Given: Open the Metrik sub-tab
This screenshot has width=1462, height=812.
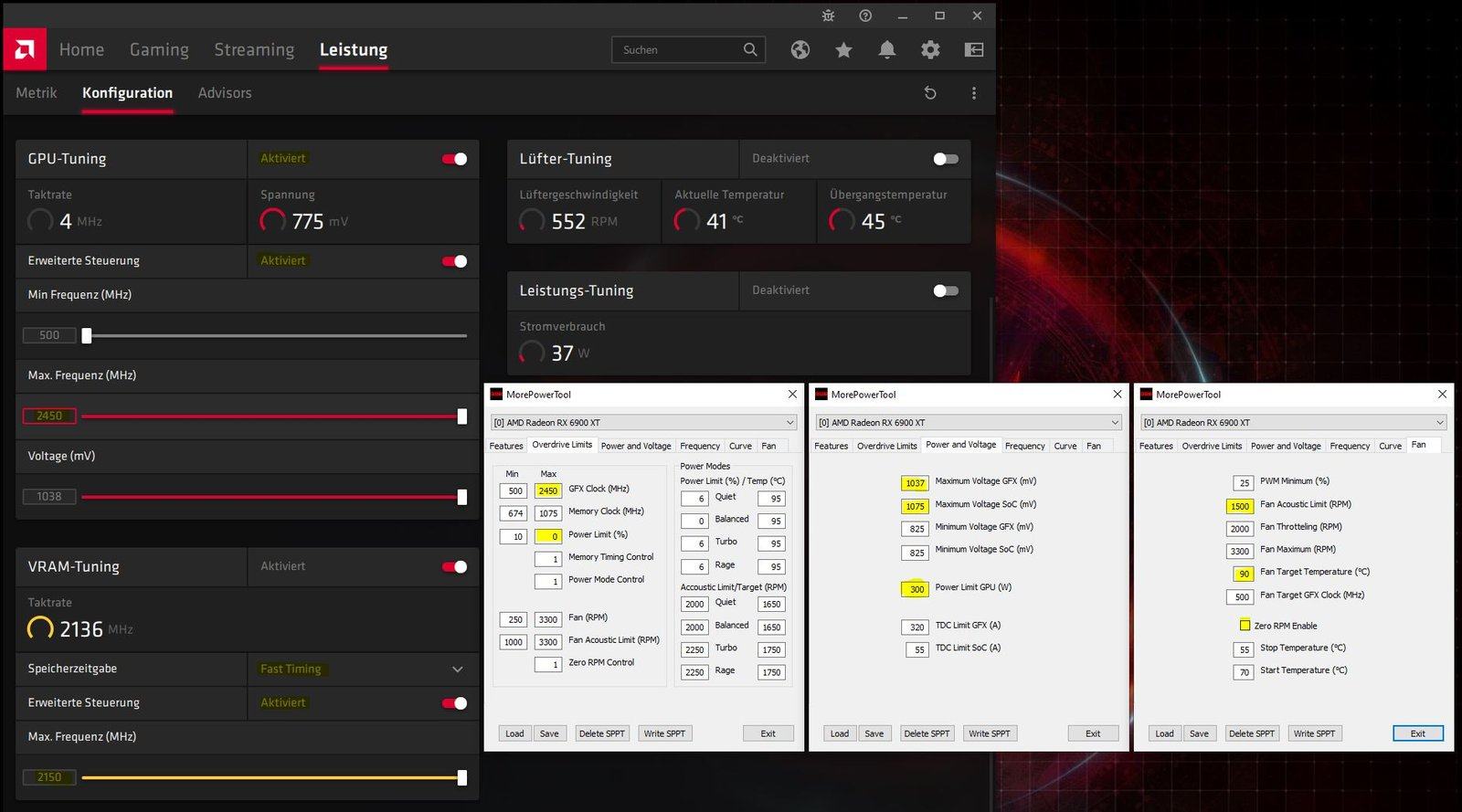Looking at the screenshot, I should coord(37,93).
